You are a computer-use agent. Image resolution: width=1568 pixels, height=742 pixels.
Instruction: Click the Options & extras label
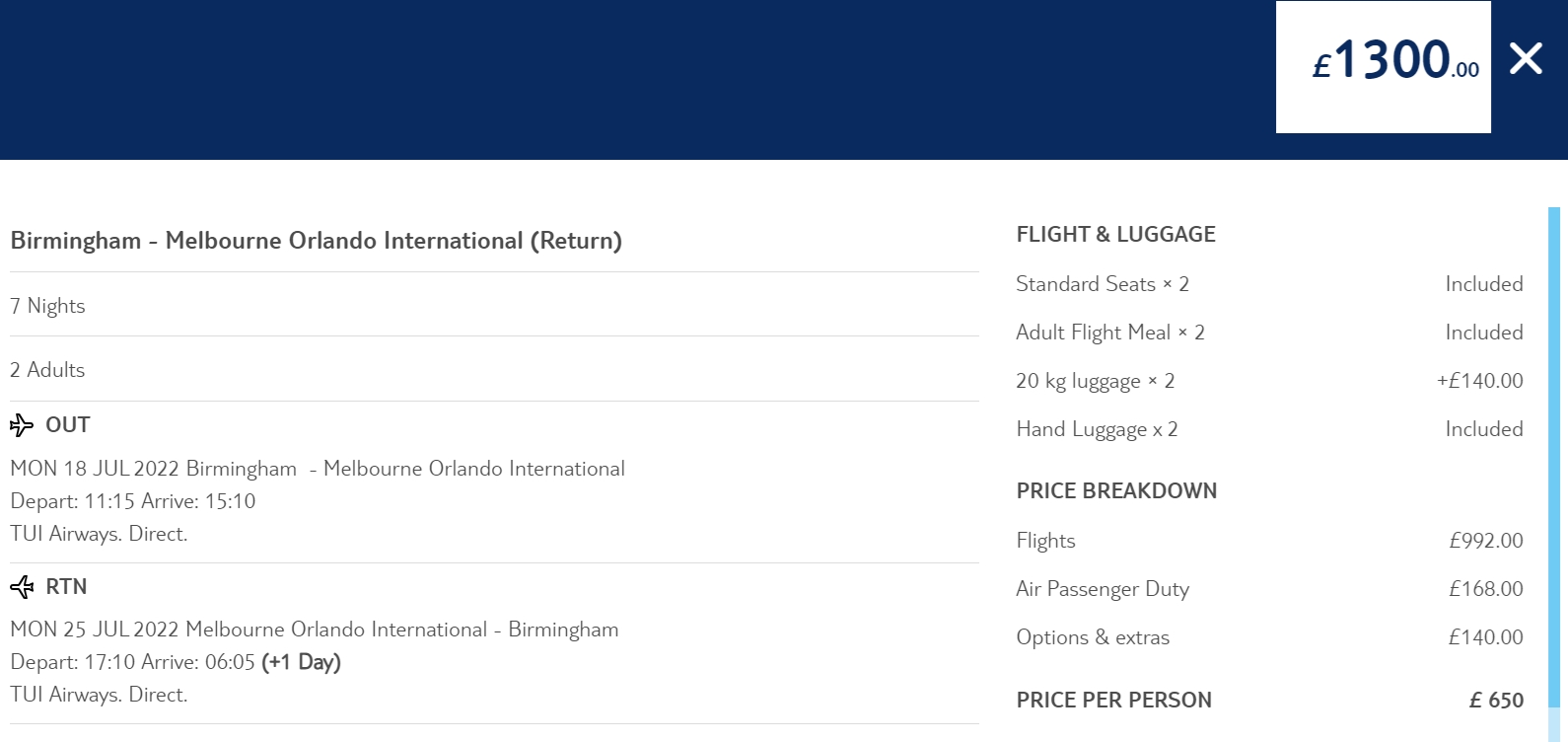pos(1093,637)
